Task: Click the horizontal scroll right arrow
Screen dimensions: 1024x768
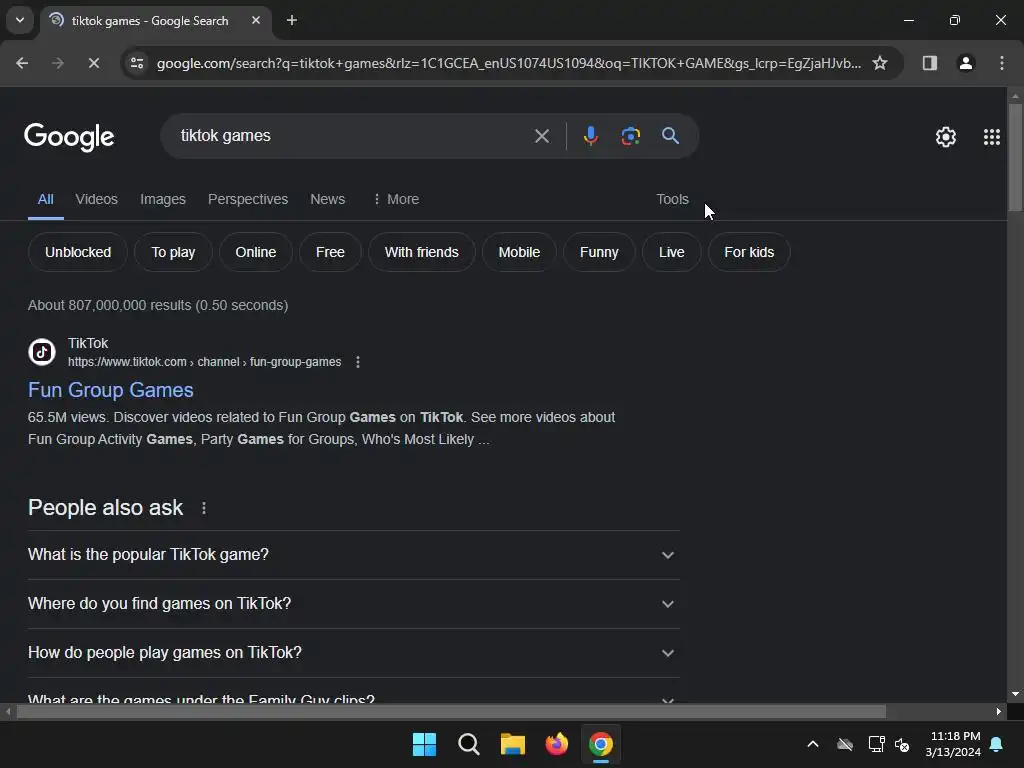Action: [999, 711]
